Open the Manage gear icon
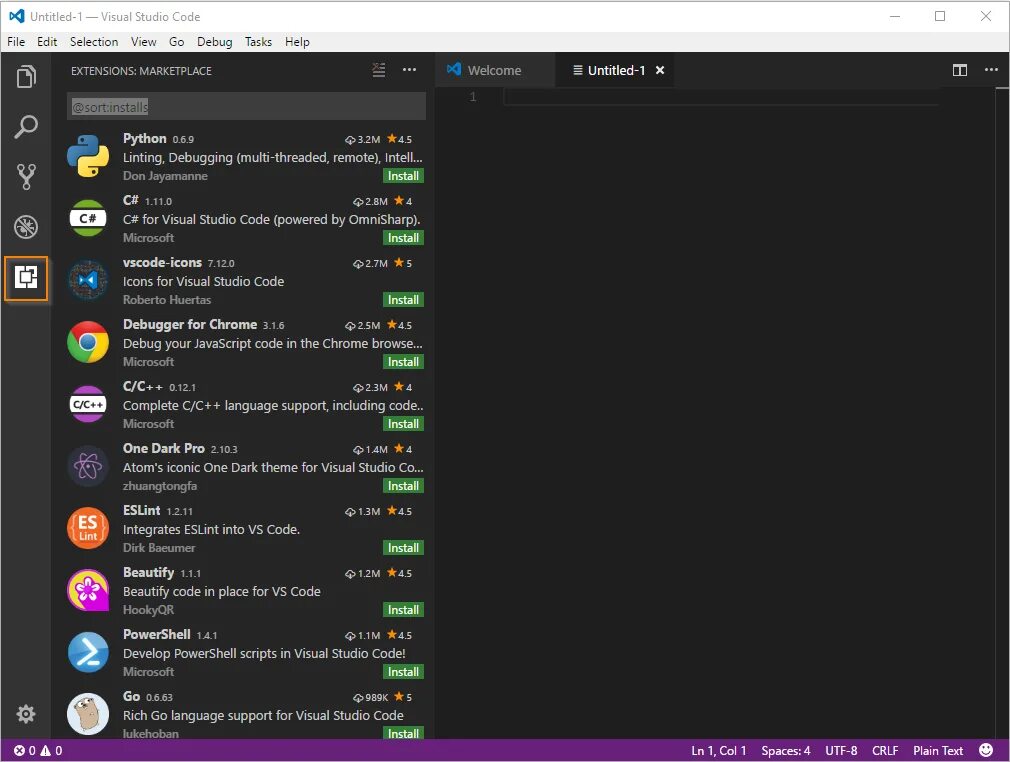1010x762 pixels. 26,714
